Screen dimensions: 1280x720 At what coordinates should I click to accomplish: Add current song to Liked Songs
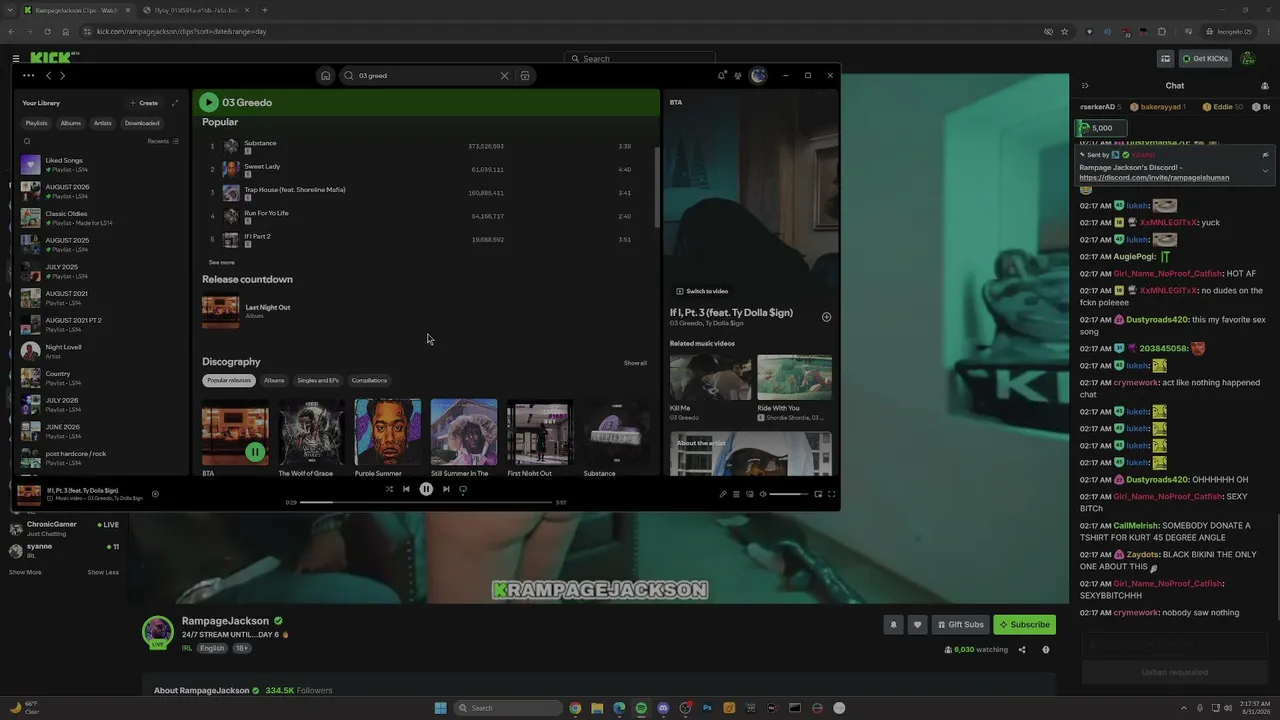155,493
